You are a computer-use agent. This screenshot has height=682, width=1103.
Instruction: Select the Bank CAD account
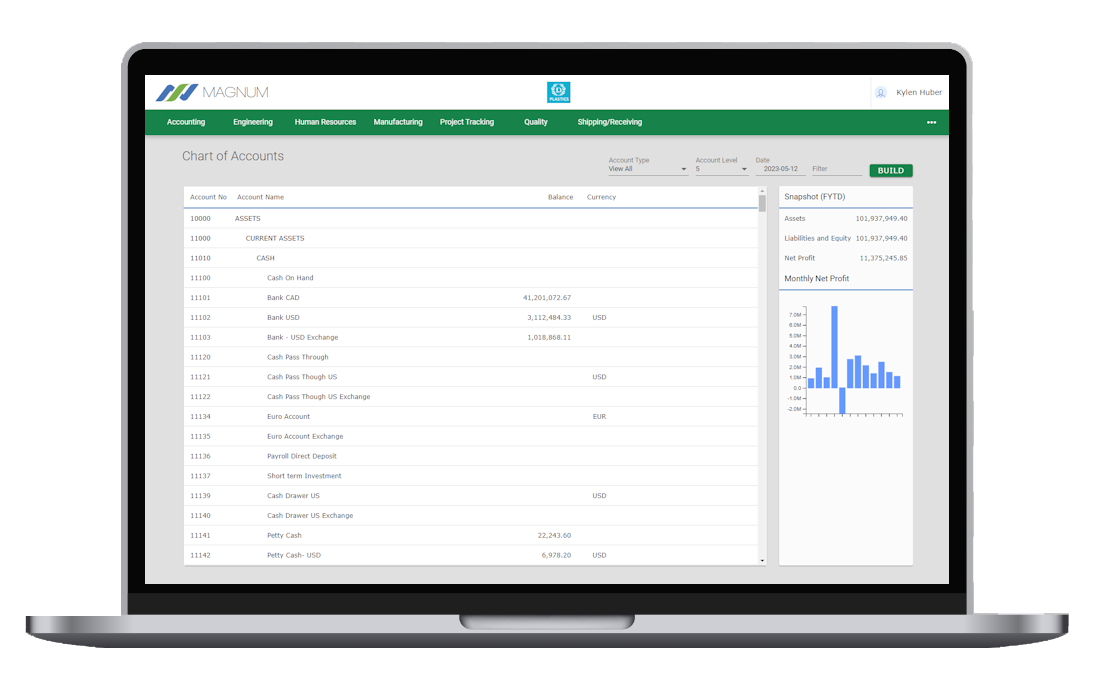(471, 297)
